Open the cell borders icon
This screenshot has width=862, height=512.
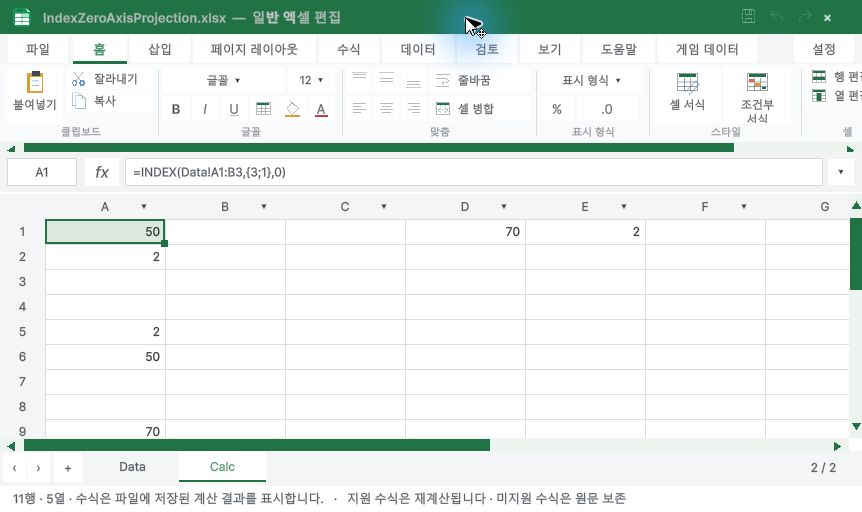[x=263, y=109]
